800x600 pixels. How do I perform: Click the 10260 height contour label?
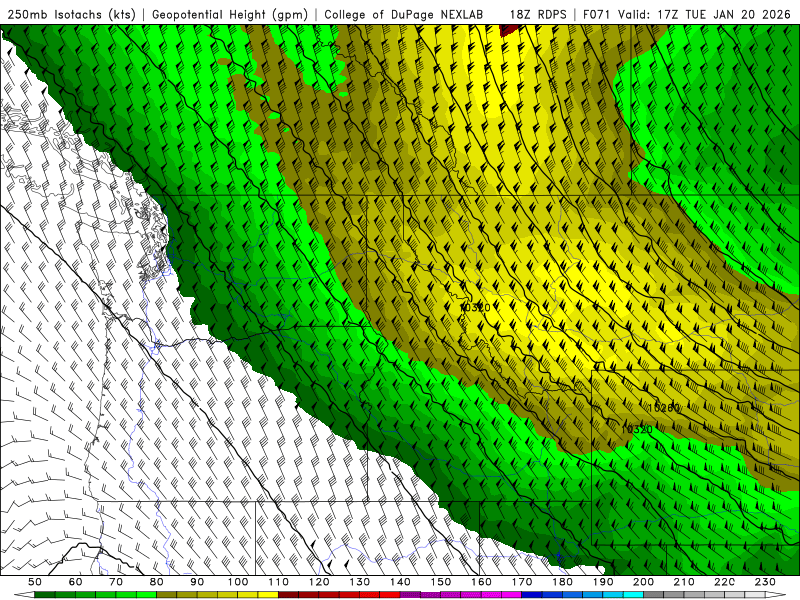coord(663,408)
